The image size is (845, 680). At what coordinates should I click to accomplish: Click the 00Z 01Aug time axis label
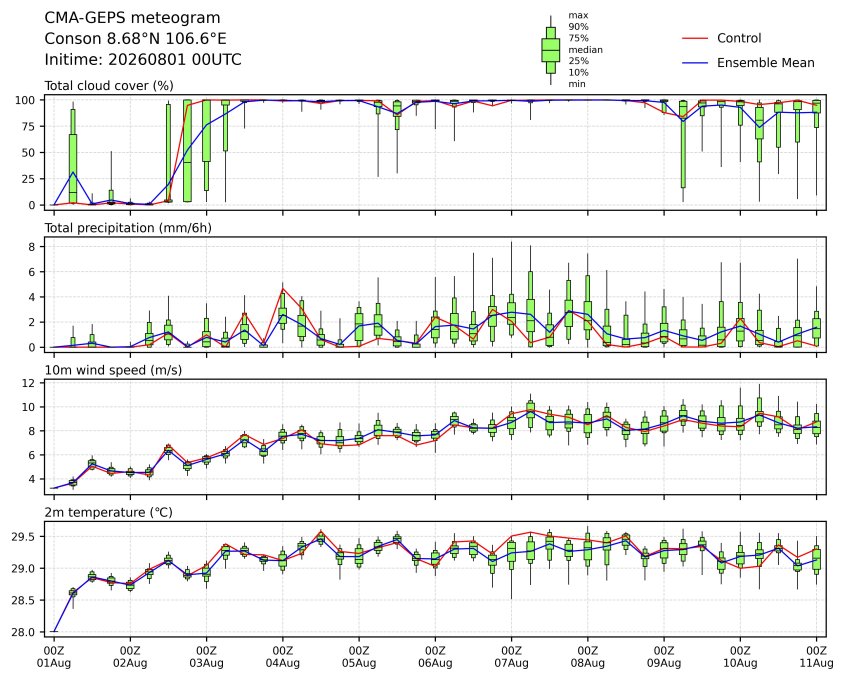[x=54, y=657]
